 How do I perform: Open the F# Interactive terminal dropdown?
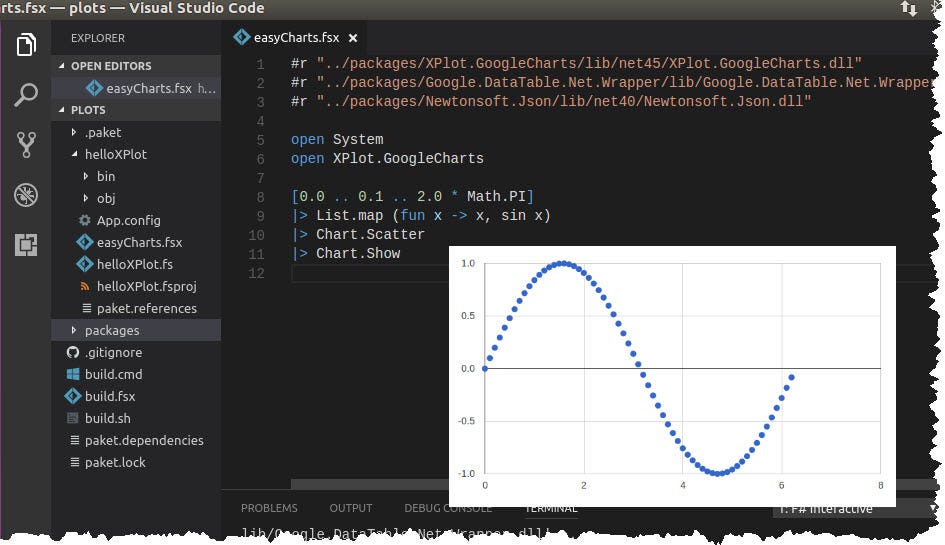tap(856, 511)
